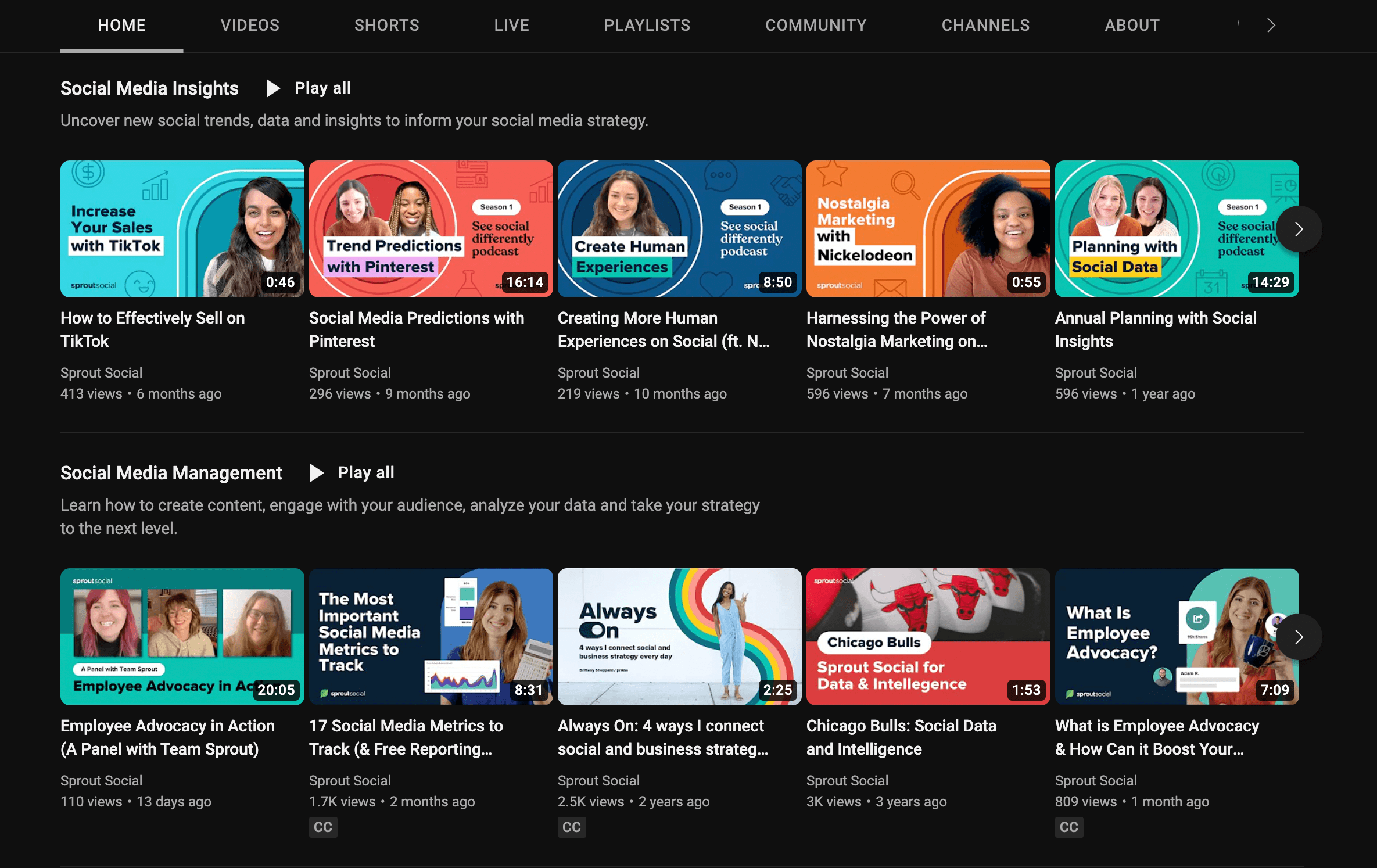The width and height of the screenshot is (1377, 868).
Task: Click the overflow arrow icon in the top navigation
Action: pyautogui.click(x=1271, y=25)
